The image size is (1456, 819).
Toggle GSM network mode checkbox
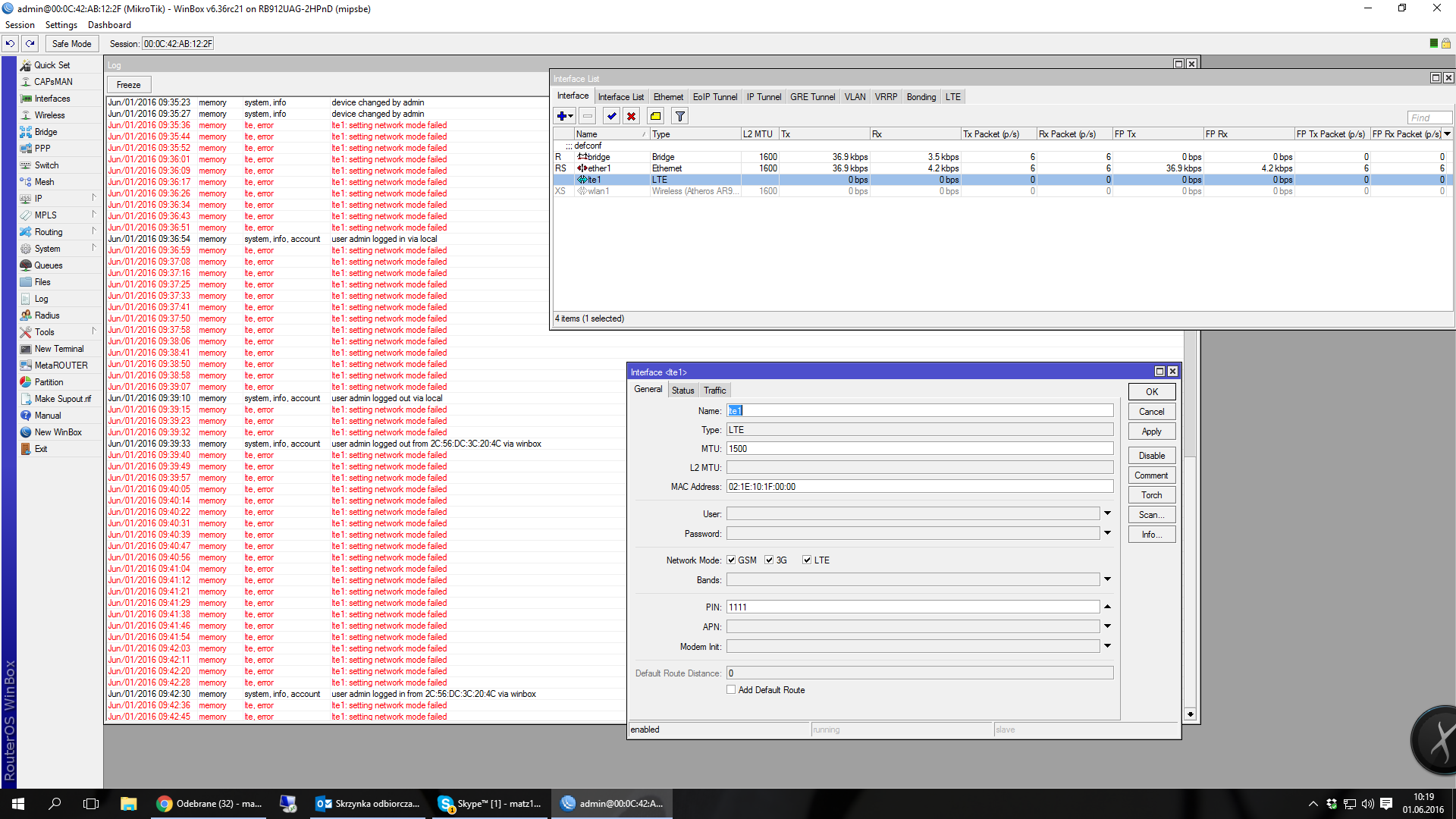[731, 560]
